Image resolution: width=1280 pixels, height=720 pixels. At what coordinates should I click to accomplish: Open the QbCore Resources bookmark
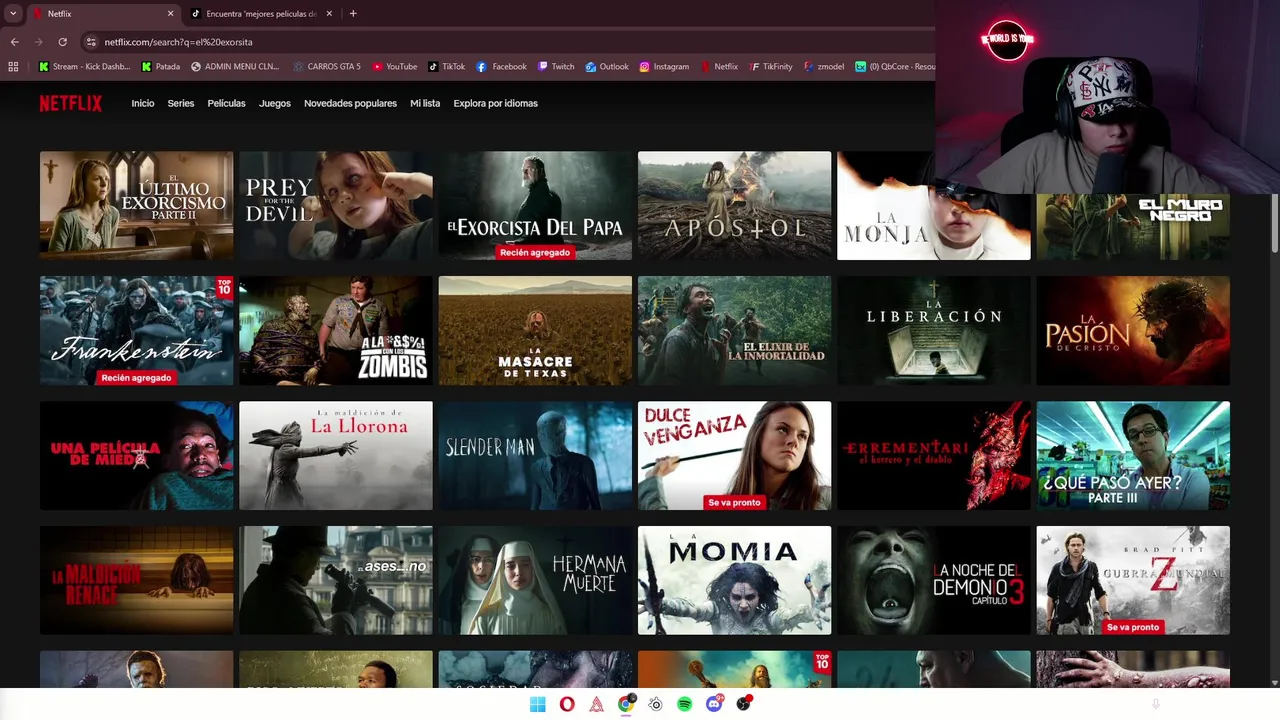pos(895,67)
